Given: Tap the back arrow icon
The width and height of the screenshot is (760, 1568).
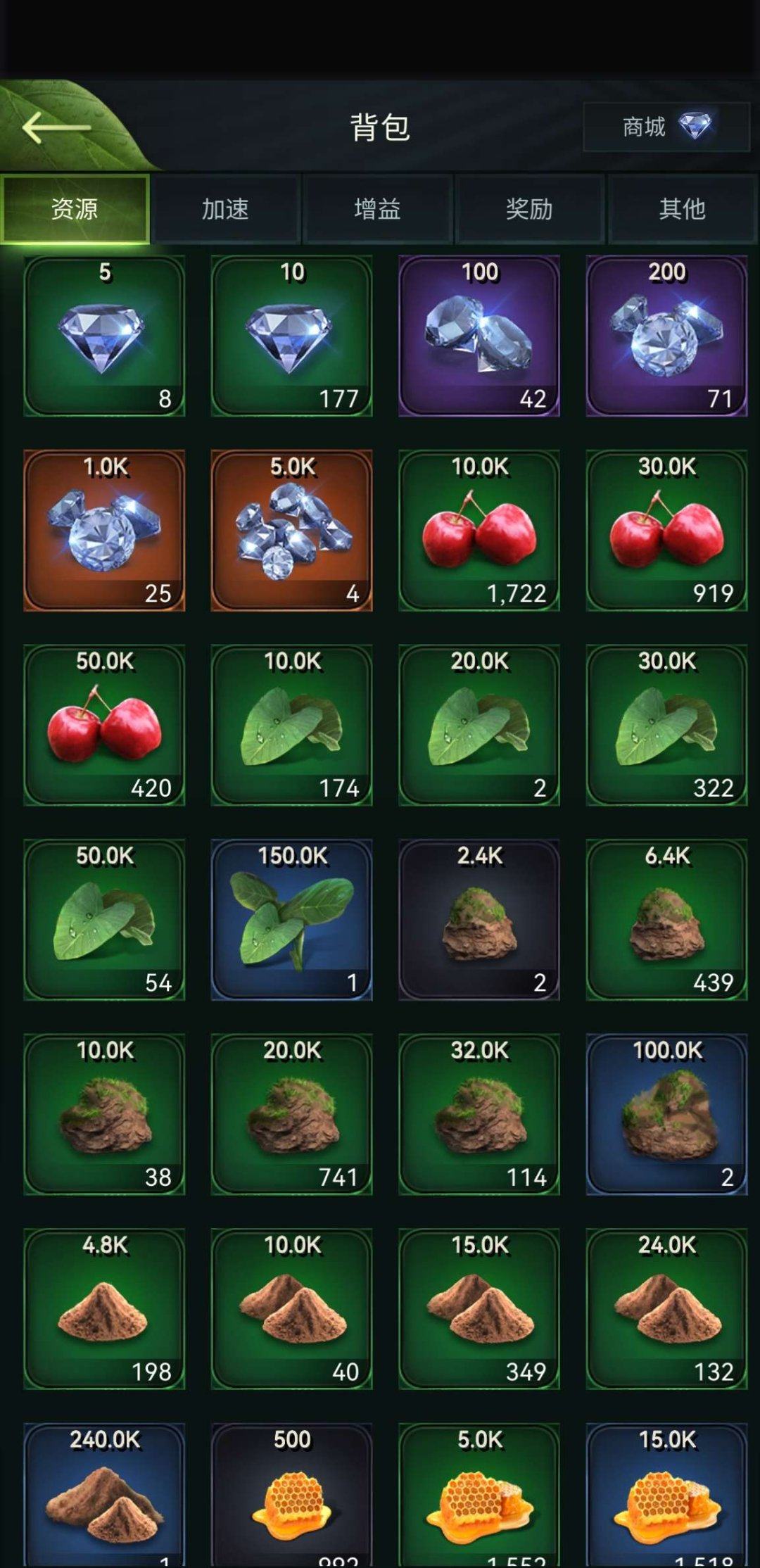Looking at the screenshot, I should pos(56,127).
